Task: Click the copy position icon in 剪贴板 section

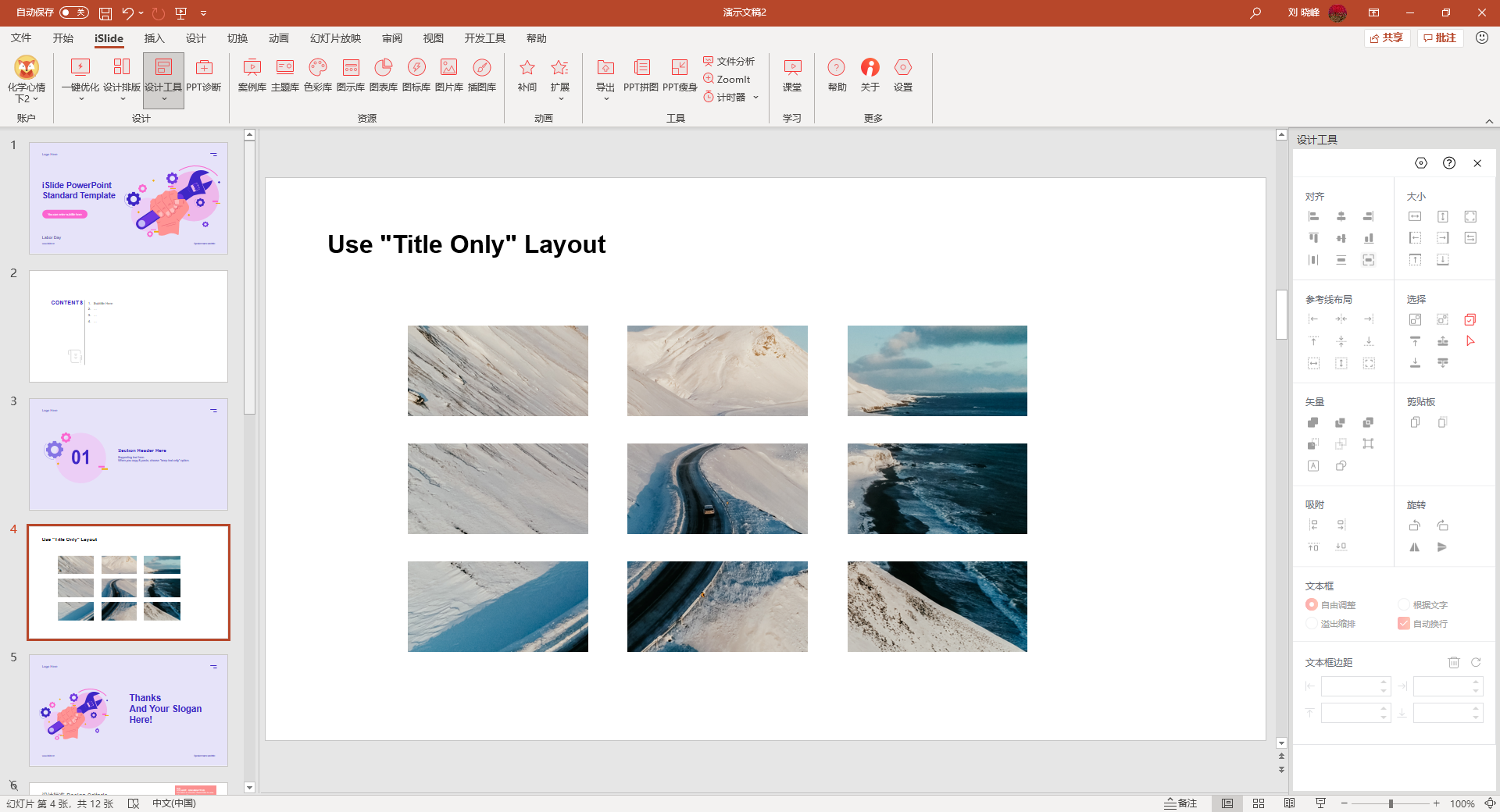Action: pos(1415,422)
